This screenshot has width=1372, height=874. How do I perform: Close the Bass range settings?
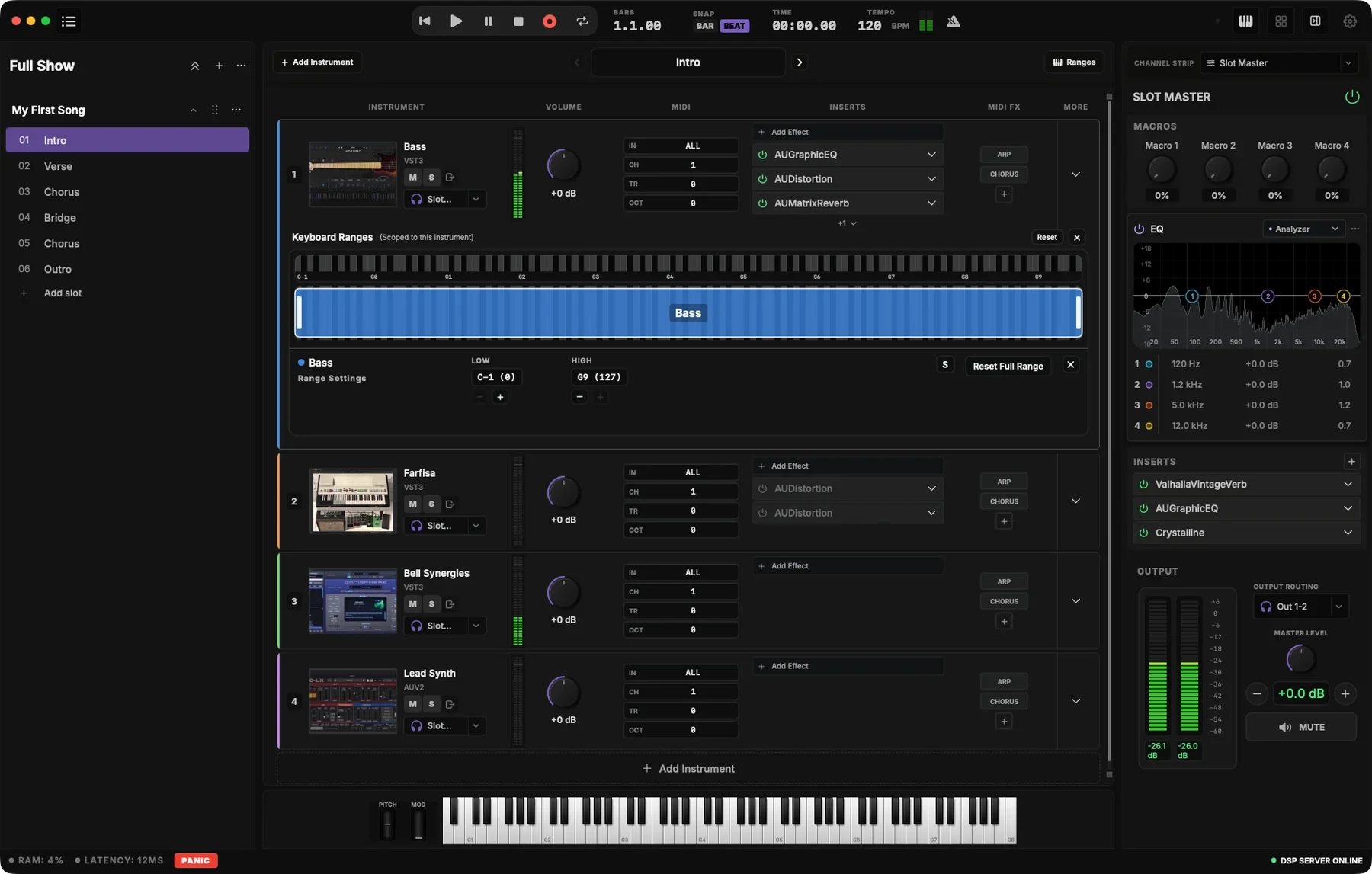click(x=1070, y=365)
